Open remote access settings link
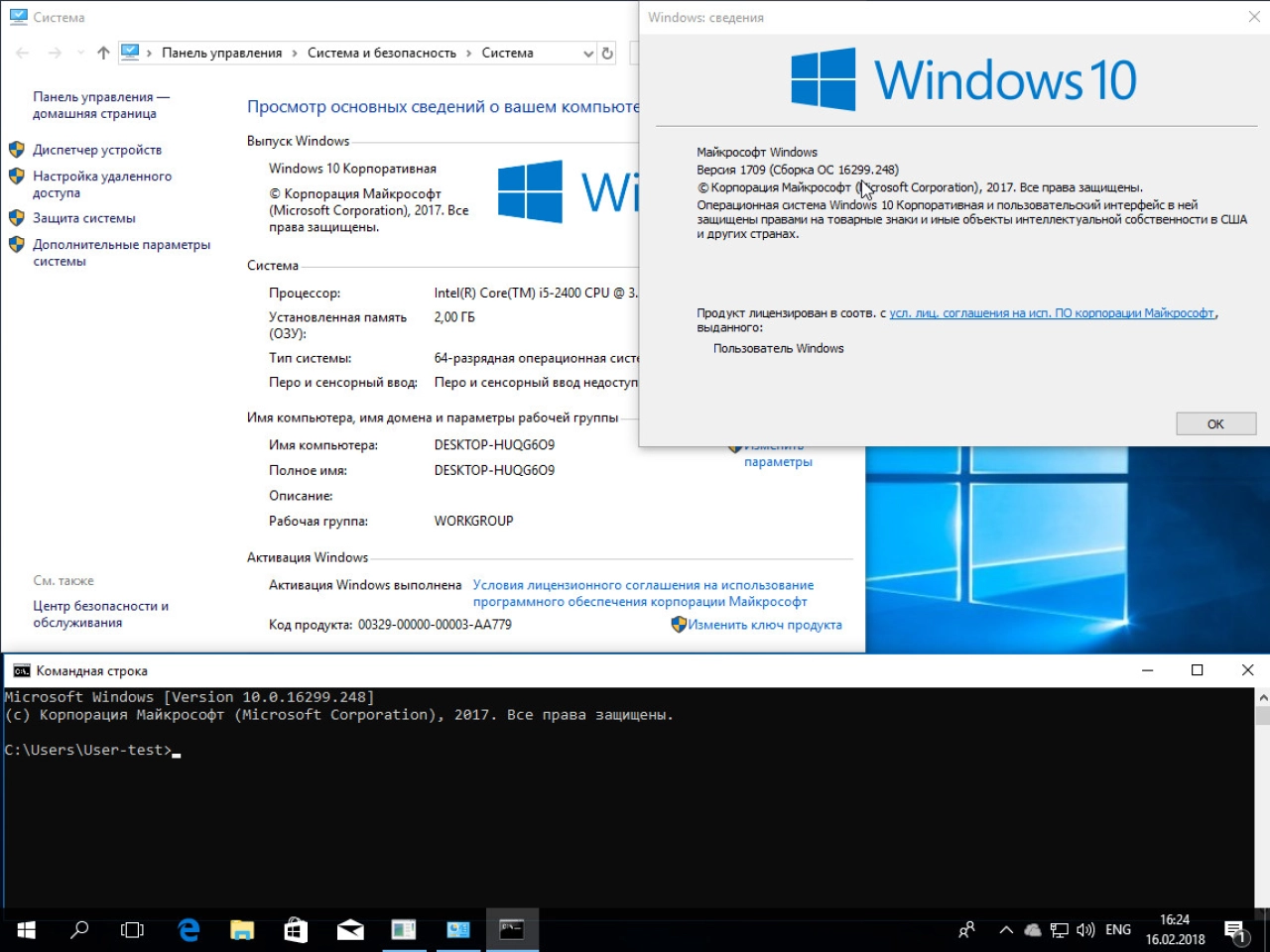The image size is (1270, 952). 102,184
